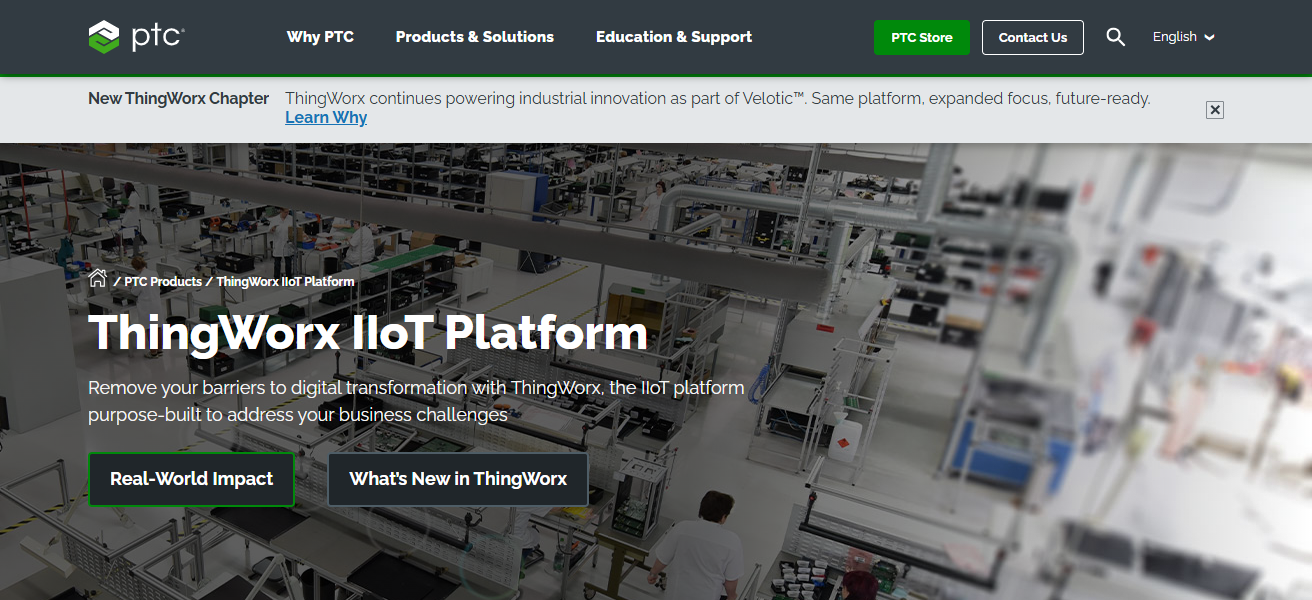Image resolution: width=1312 pixels, height=600 pixels.
Task: Open the English language dropdown
Action: (1184, 37)
